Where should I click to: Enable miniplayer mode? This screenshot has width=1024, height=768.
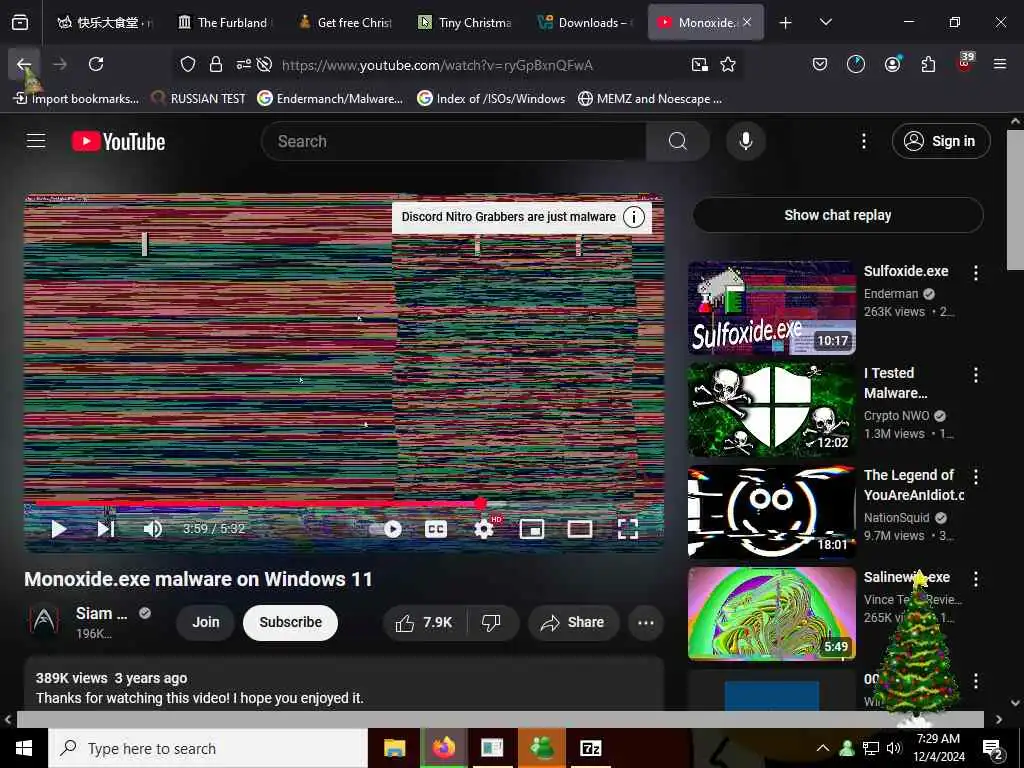click(x=532, y=529)
